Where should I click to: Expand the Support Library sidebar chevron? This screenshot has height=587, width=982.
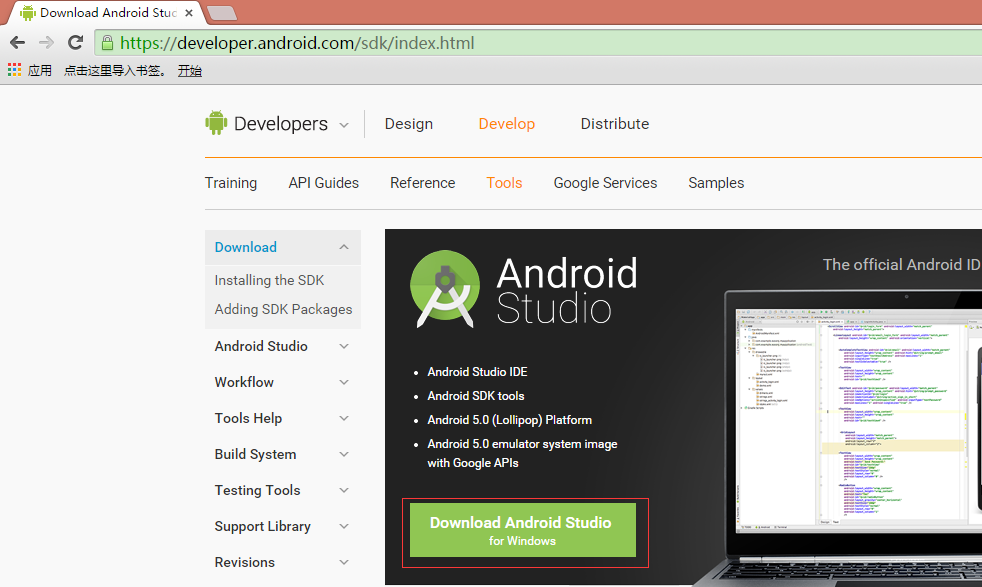click(x=344, y=526)
